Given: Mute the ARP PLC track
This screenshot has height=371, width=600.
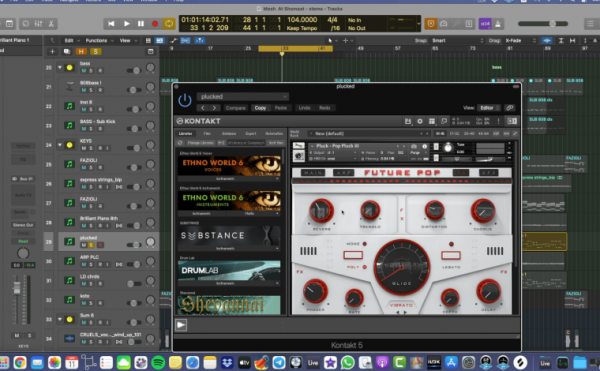Looking at the screenshot, I should (84, 264).
